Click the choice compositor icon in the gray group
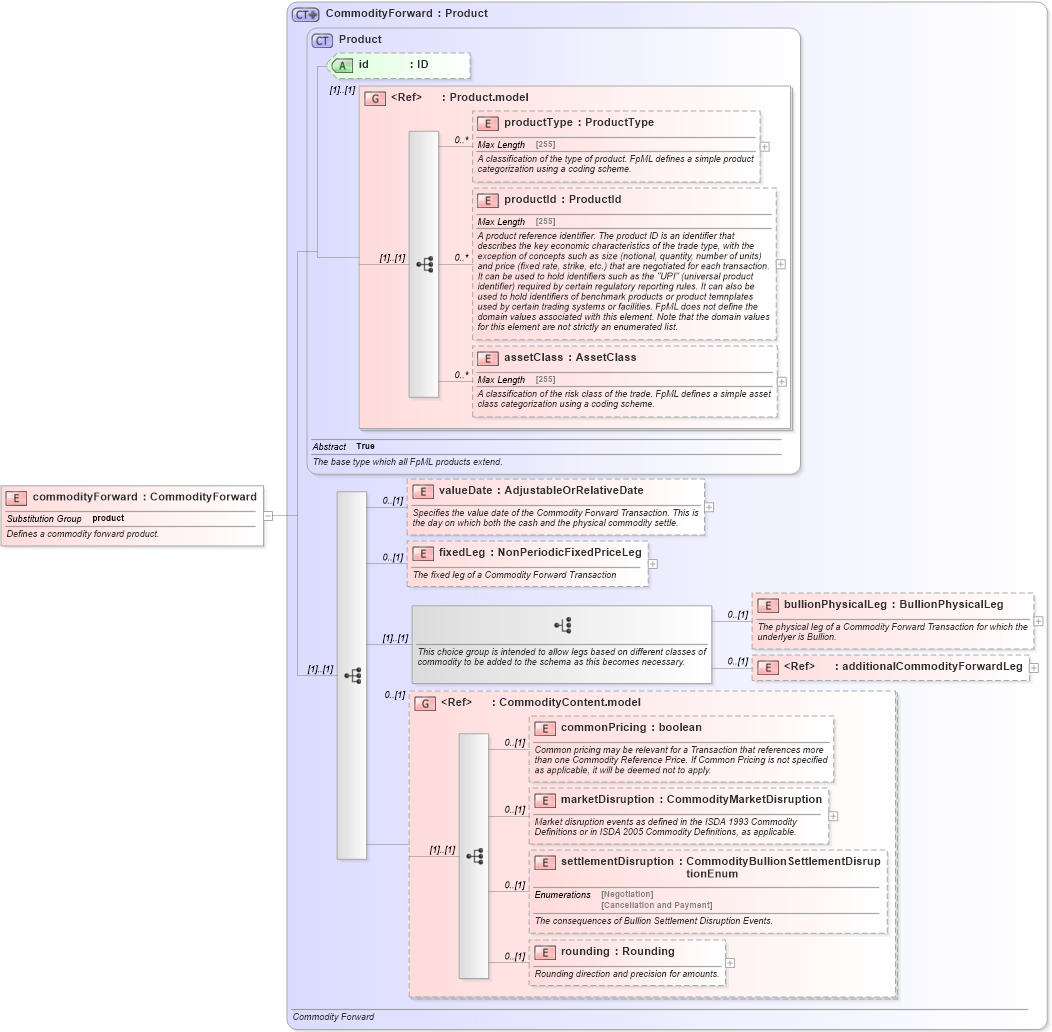 [x=563, y=626]
